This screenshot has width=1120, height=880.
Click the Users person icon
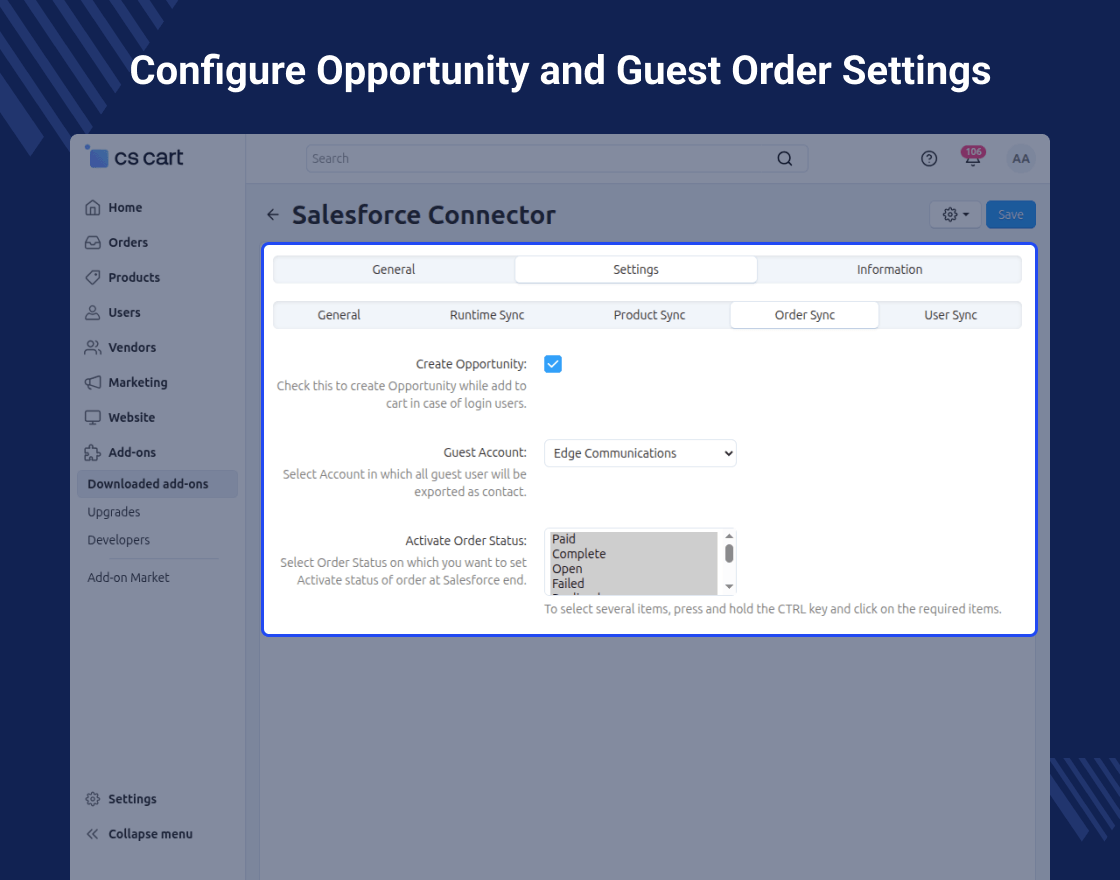(93, 313)
